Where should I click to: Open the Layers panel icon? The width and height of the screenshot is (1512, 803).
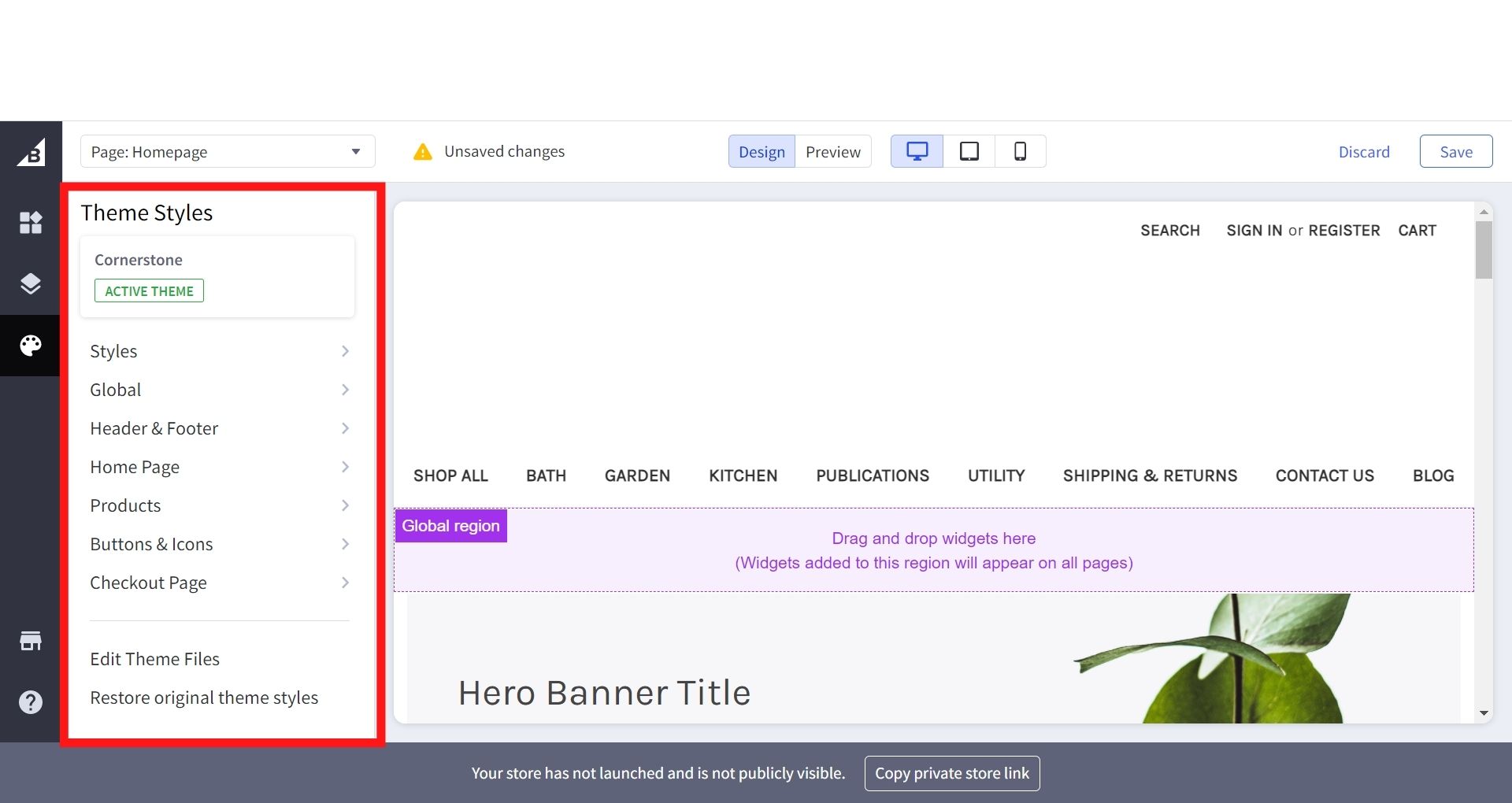click(31, 283)
